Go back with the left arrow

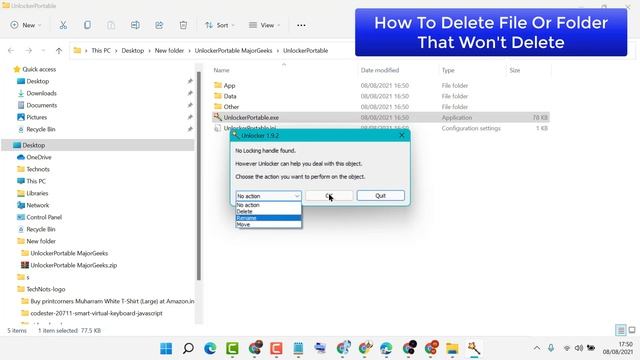[x=11, y=51]
